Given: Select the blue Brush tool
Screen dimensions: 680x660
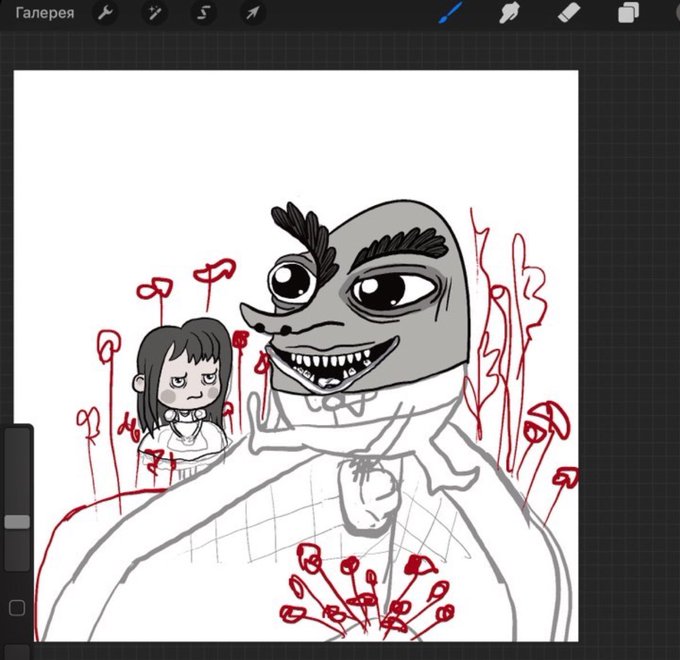Looking at the screenshot, I should tap(450, 13).
